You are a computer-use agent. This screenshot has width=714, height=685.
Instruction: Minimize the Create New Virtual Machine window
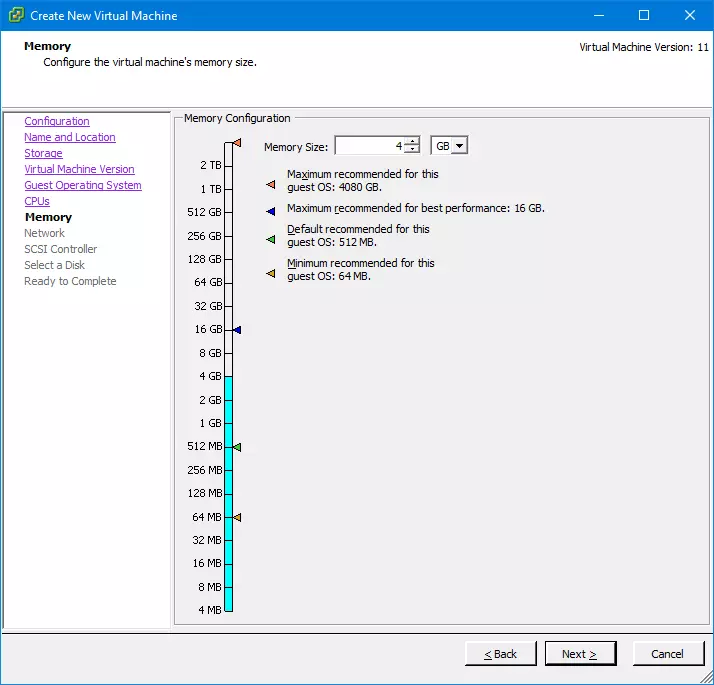[599, 15]
